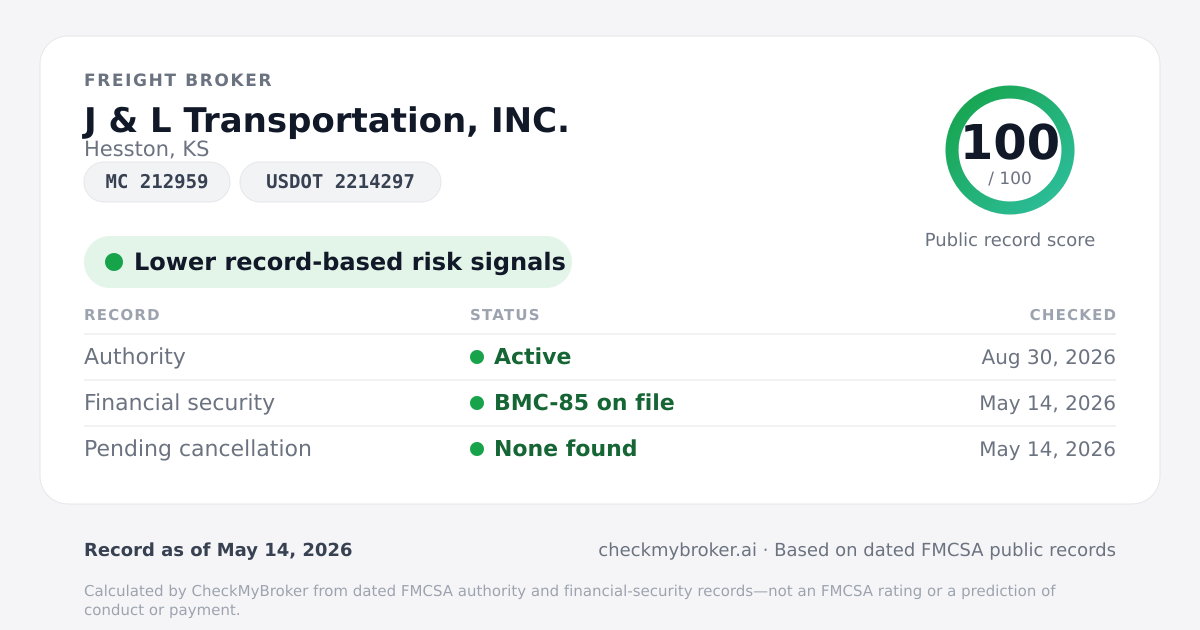This screenshot has height=630, width=1200.
Task: Click the Public record score label
Action: [x=1010, y=240]
